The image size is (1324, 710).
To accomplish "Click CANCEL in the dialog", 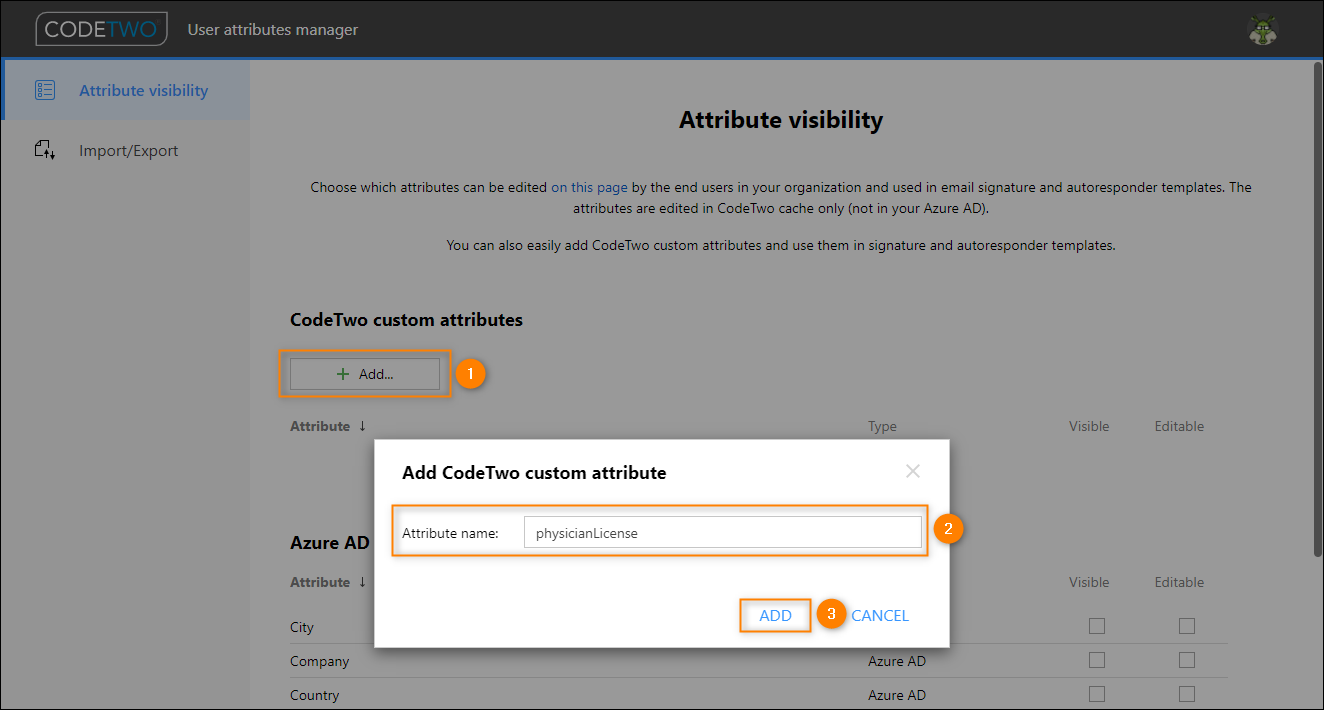I will (x=880, y=616).
